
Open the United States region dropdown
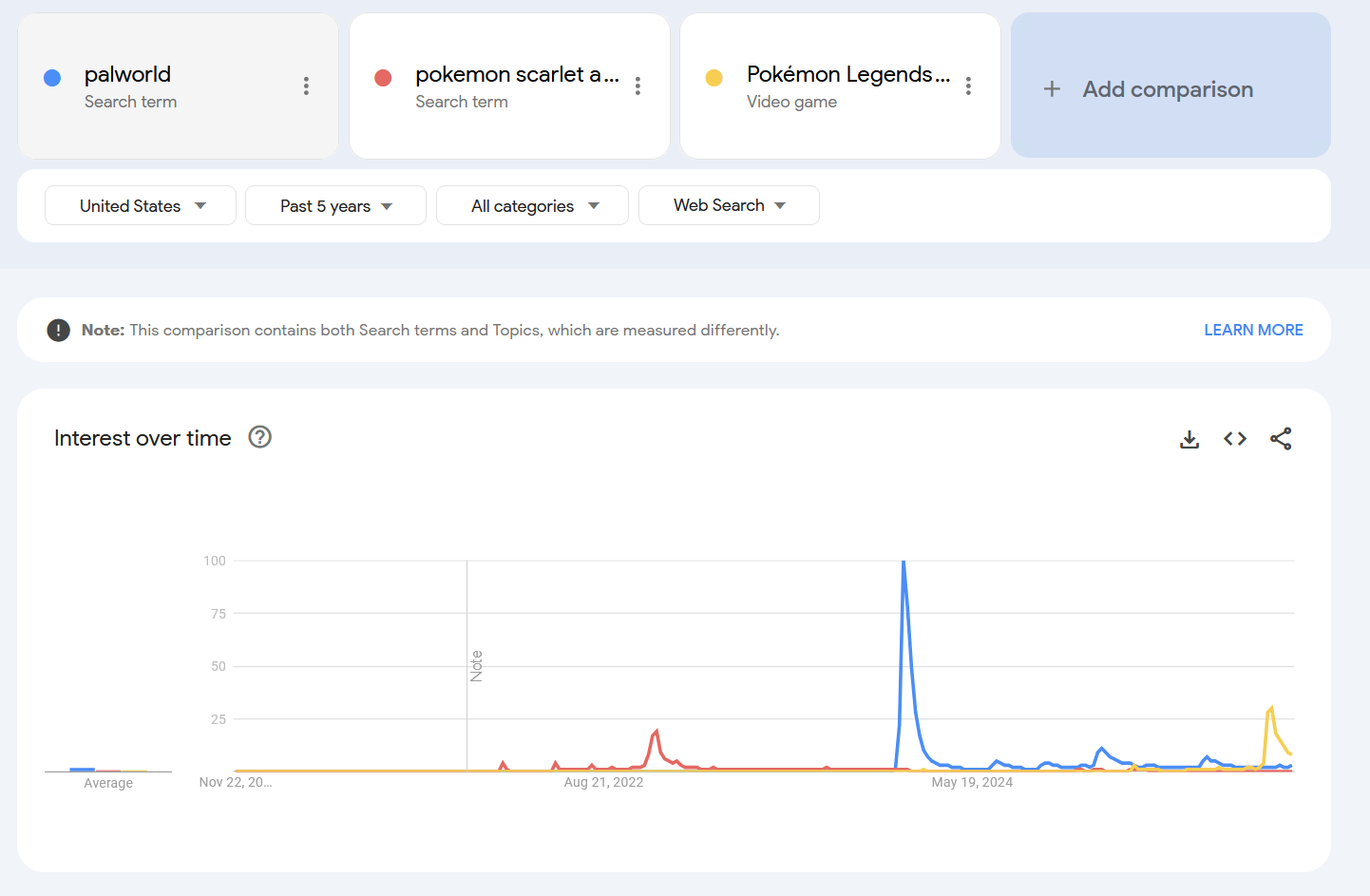141,205
